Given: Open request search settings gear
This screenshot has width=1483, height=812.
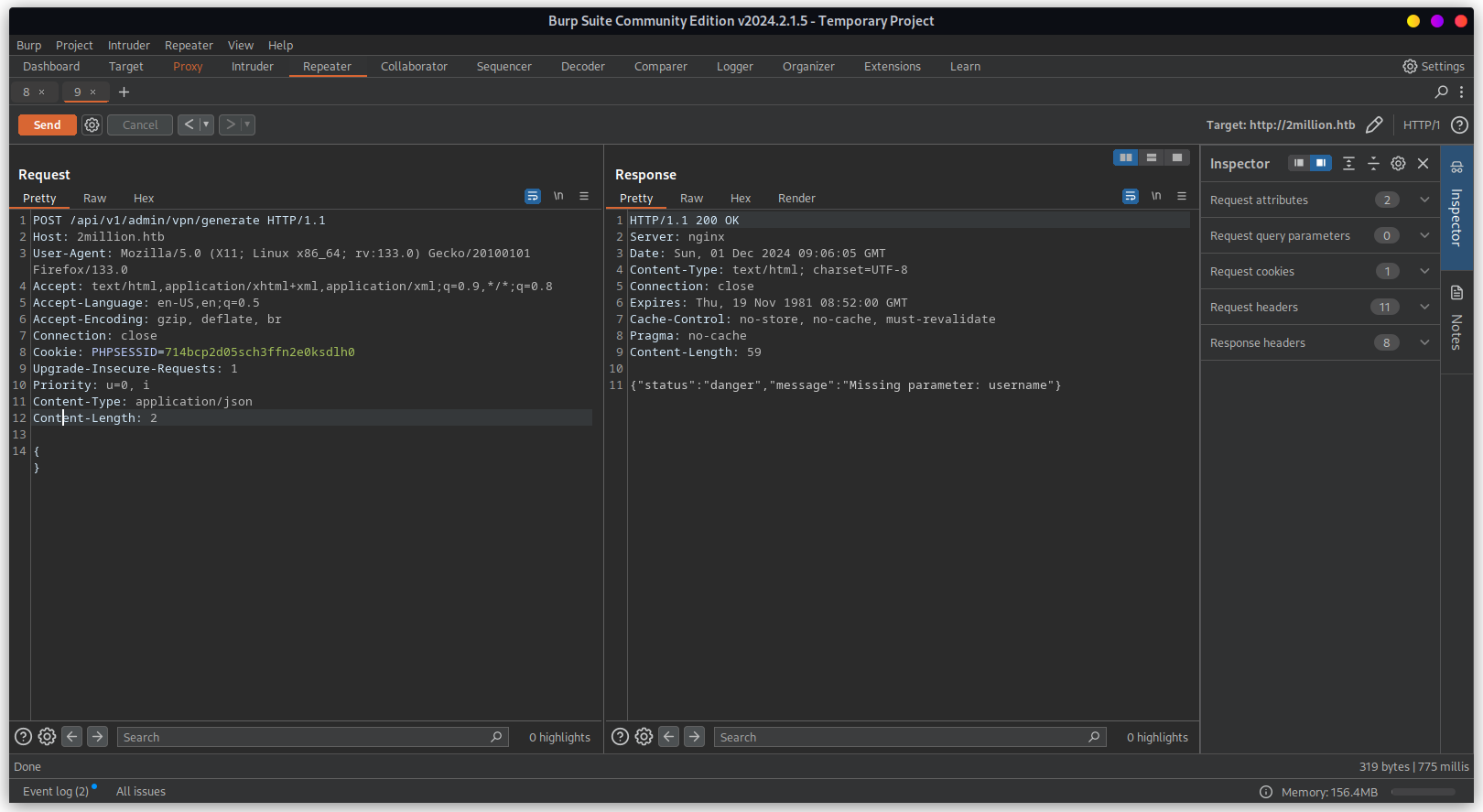Looking at the screenshot, I should tap(48, 736).
